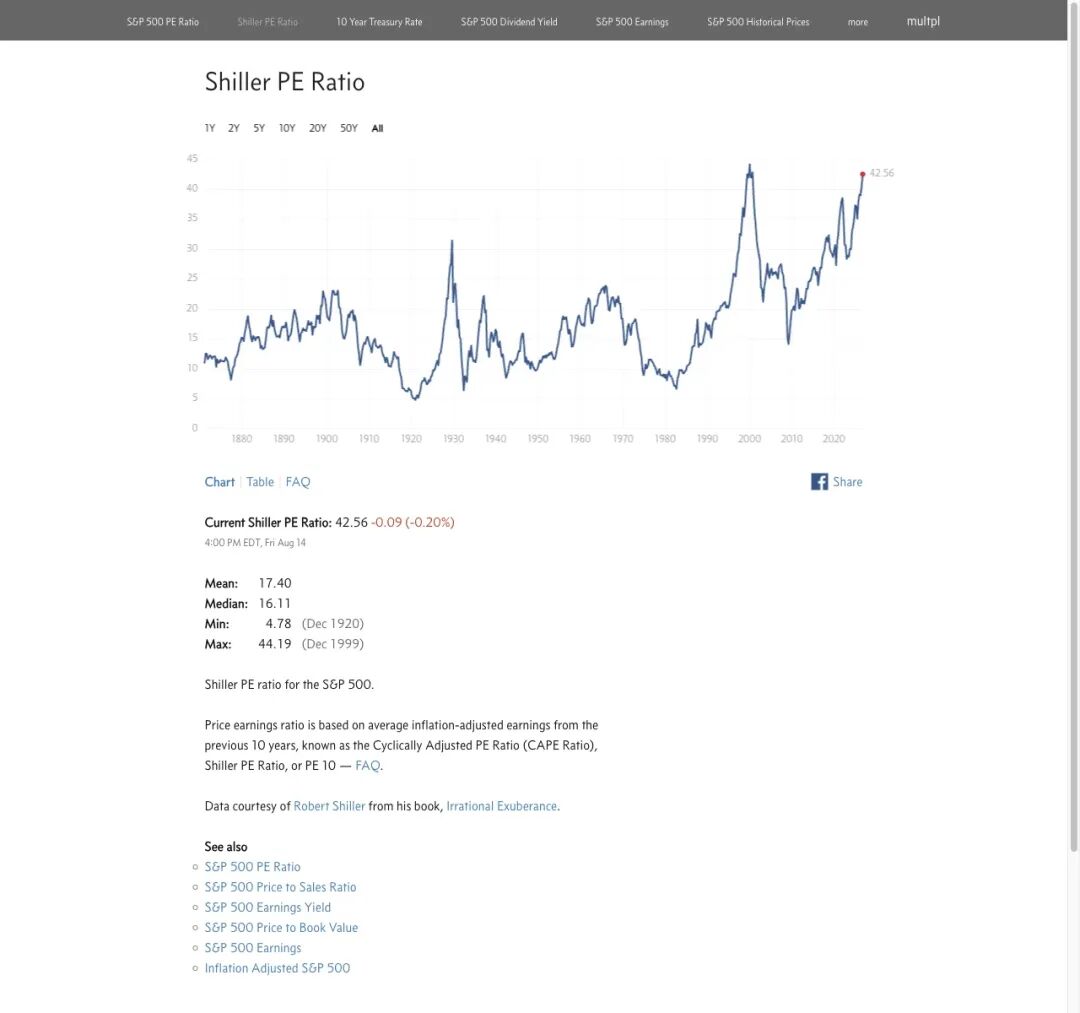Select the 5Y chart range
This screenshot has height=1013, width=1080.
(x=259, y=128)
